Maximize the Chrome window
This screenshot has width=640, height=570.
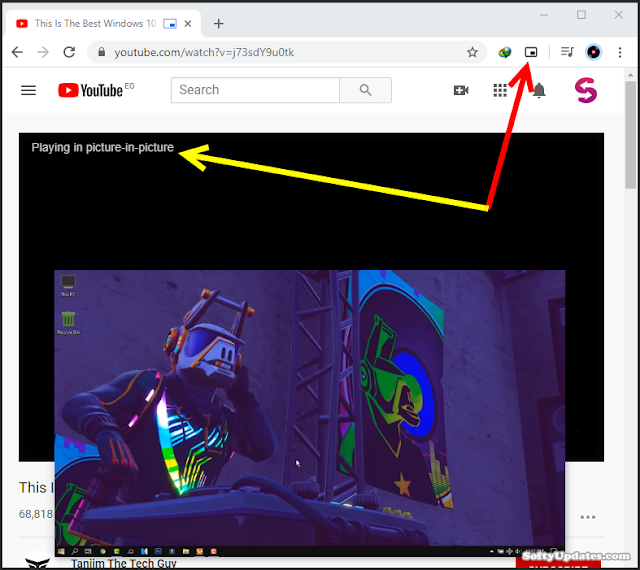(581, 15)
